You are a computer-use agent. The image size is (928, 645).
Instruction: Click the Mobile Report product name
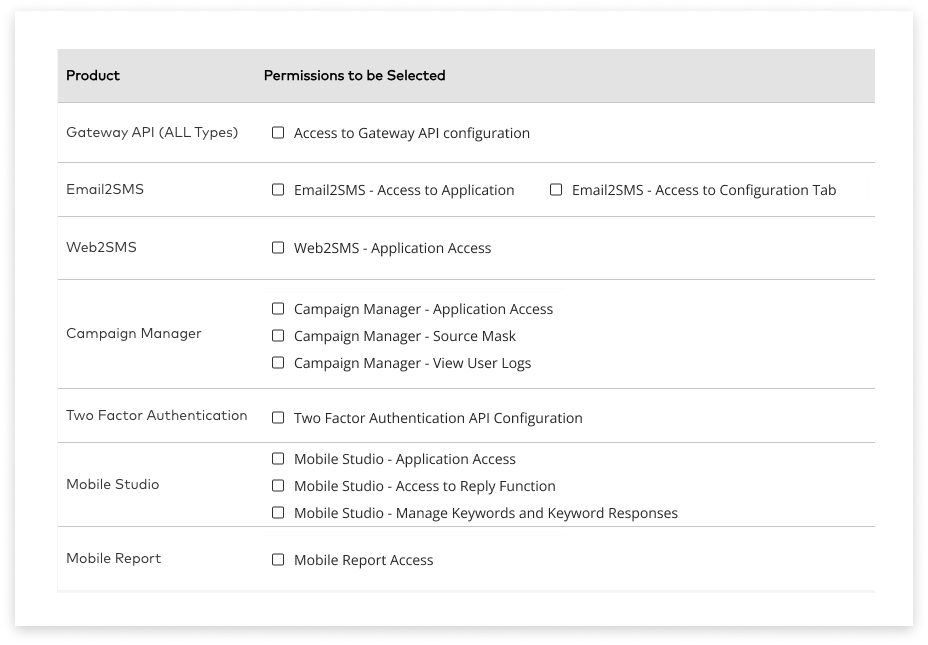[x=113, y=559]
